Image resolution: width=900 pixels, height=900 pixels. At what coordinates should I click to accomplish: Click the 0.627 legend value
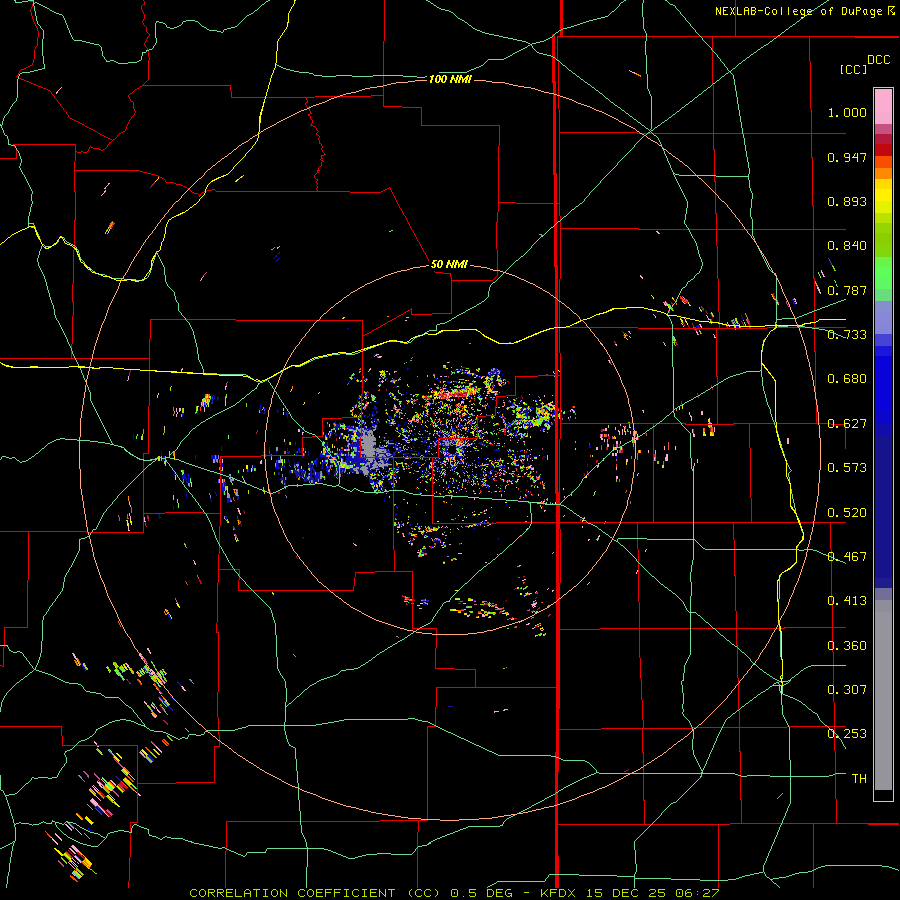(847, 424)
